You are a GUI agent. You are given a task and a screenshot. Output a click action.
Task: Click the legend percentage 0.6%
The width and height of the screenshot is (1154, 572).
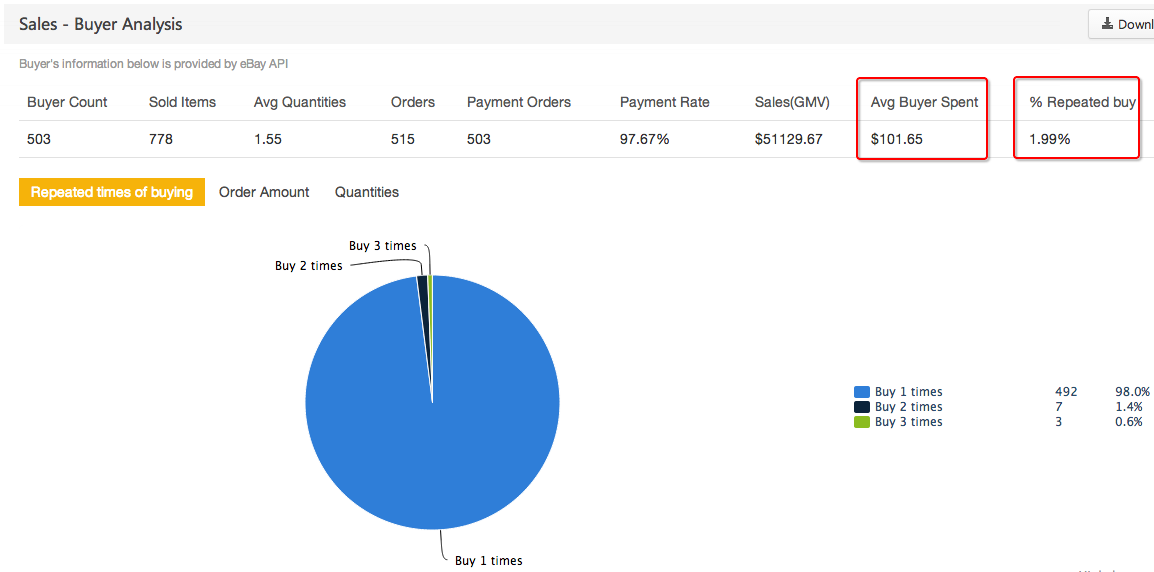(1130, 423)
